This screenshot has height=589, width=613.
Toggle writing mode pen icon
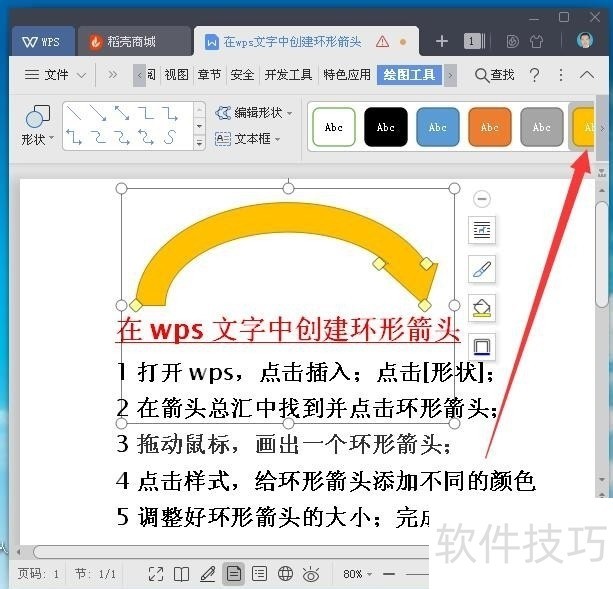[208, 574]
